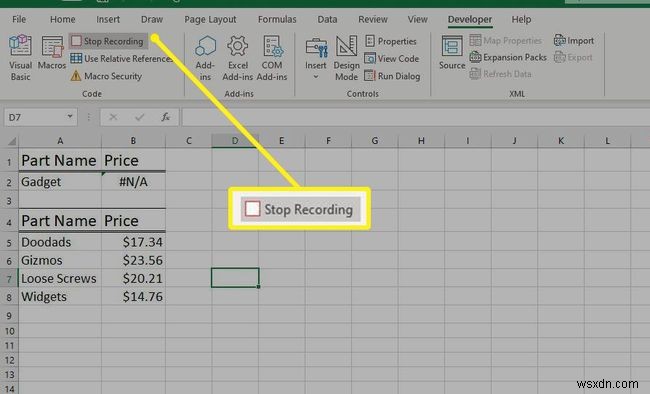Open COM Add-ins manager
The width and height of the screenshot is (650, 394).
click(x=272, y=58)
